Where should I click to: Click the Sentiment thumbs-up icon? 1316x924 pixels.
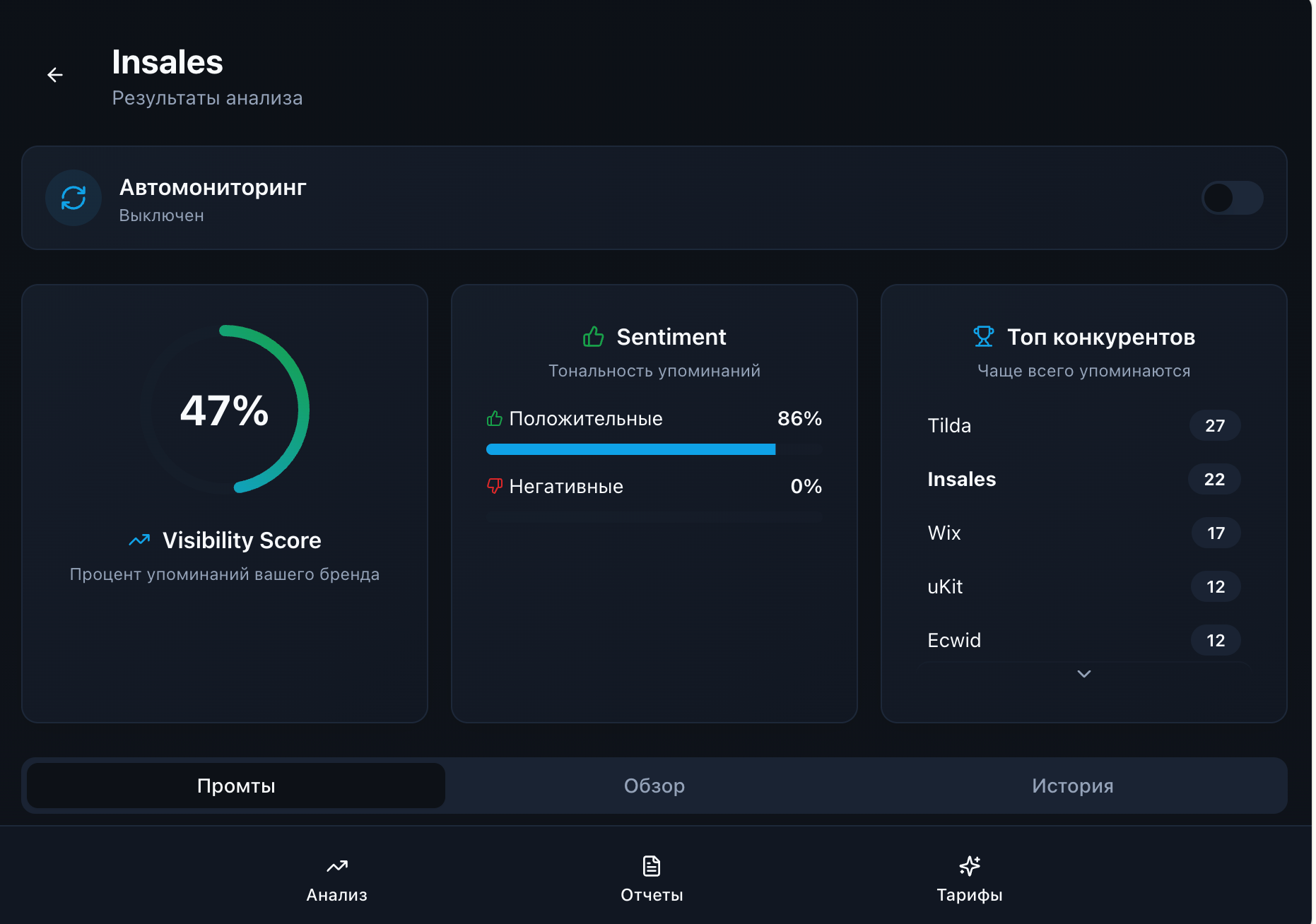click(x=593, y=337)
